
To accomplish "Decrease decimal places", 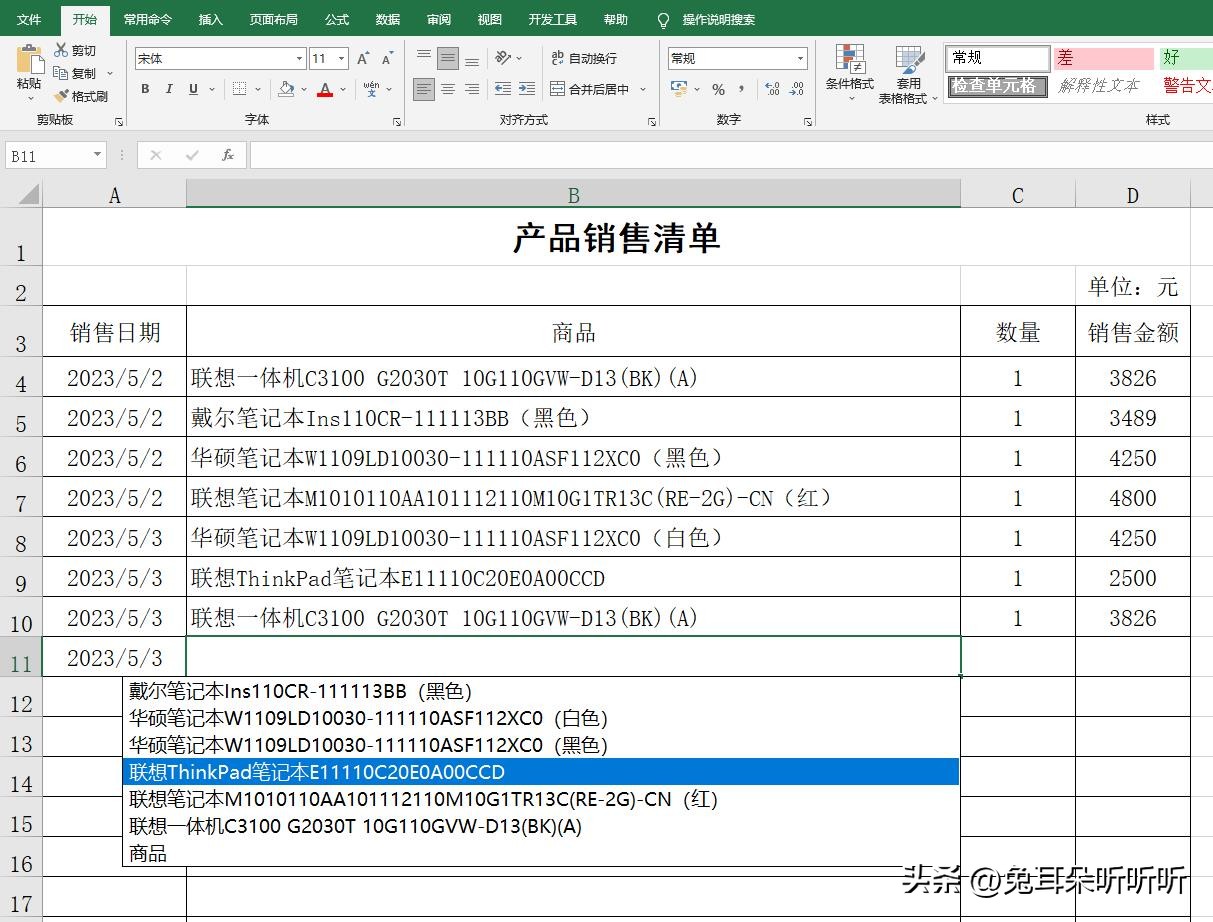I will [797, 89].
